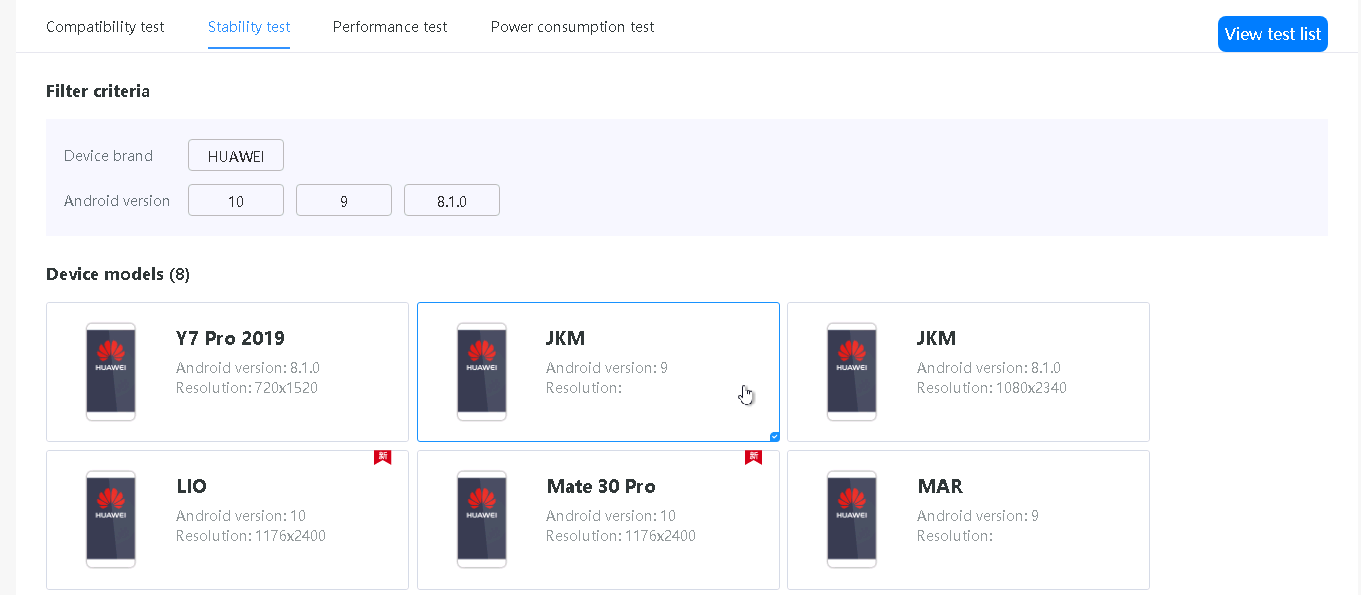
Task: Click the JKM Android 8.1.0 phone image
Action: pos(852,371)
